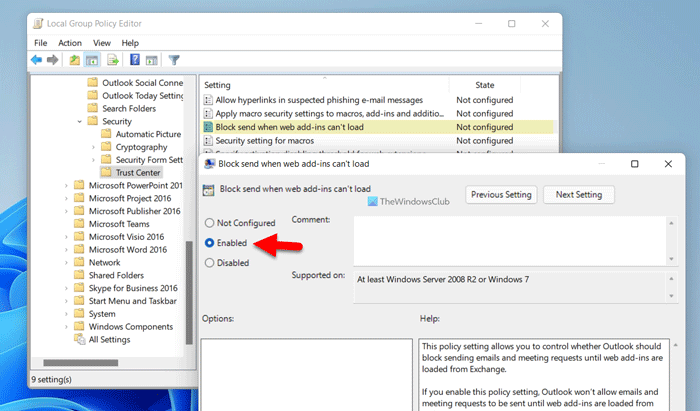Select Start Menu and Taskbar tree item
This screenshot has height=411, width=700.
[x=133, y=301]
